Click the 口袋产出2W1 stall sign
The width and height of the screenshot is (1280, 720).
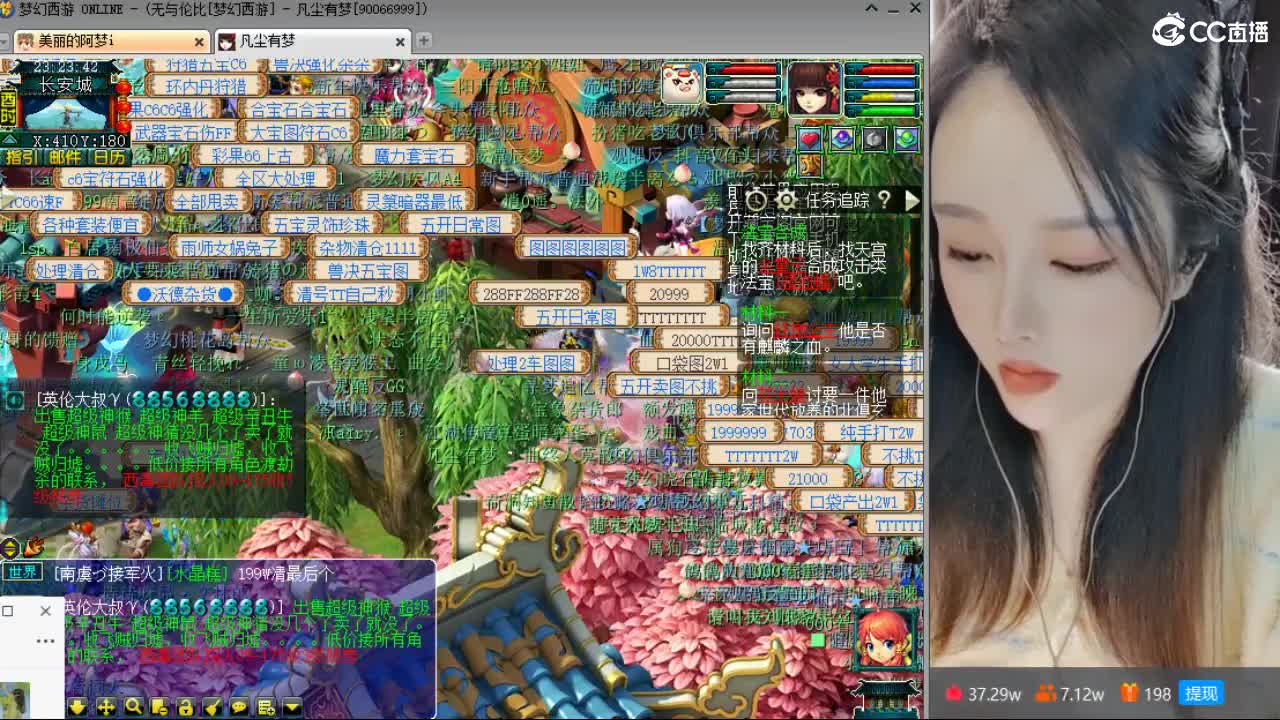pyautogui.click(x=853, y=502)
